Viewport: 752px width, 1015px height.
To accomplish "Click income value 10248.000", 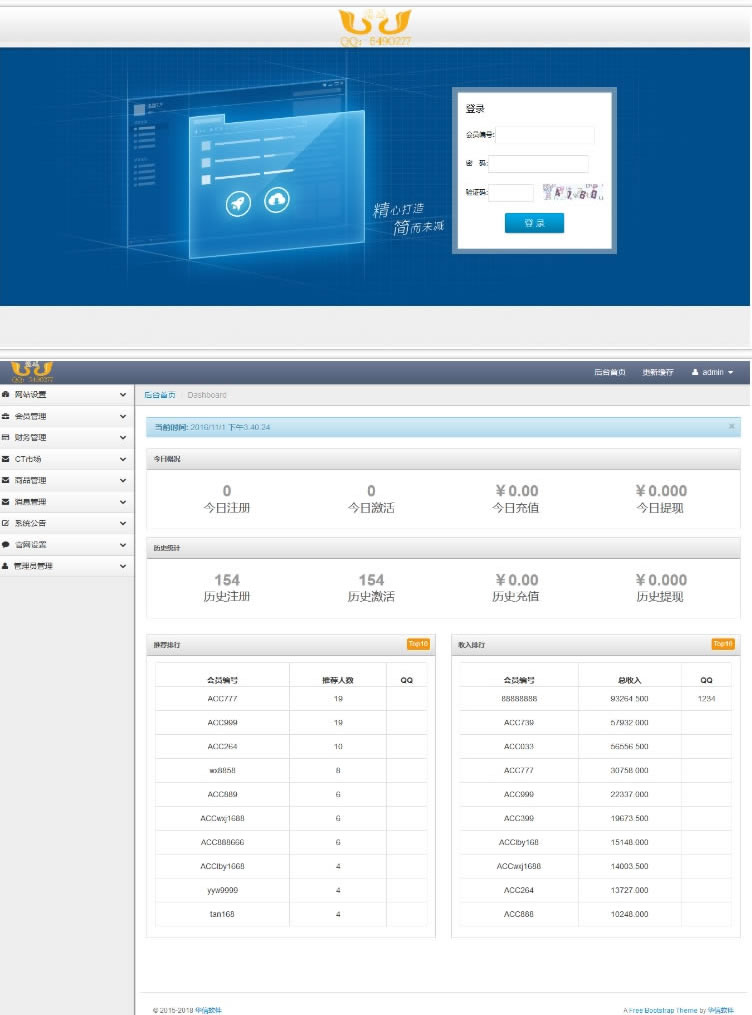I will tap(629, 914).
